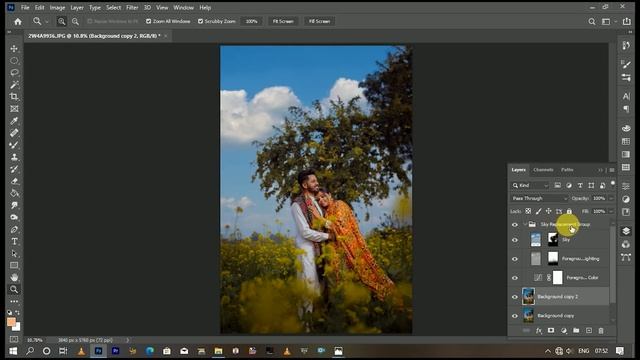Choose Zoom In mode in options bar
640x360 pixels.
(62, 21)
